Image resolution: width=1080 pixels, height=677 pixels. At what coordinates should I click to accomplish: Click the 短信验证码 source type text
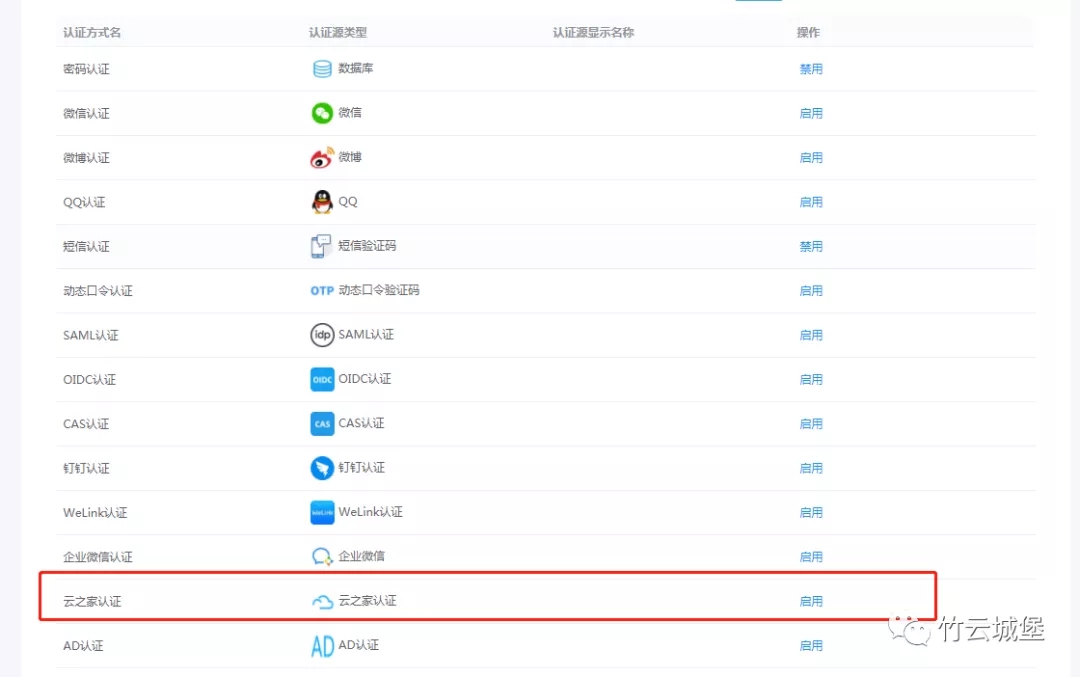[x=367, y=246]
